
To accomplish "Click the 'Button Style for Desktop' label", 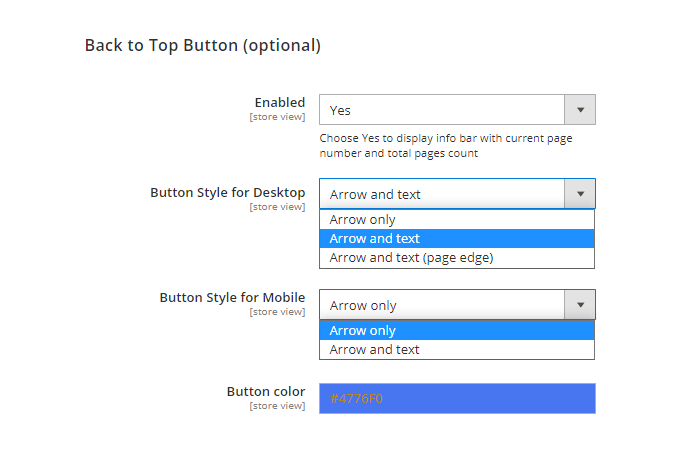I will click(227, 192).
